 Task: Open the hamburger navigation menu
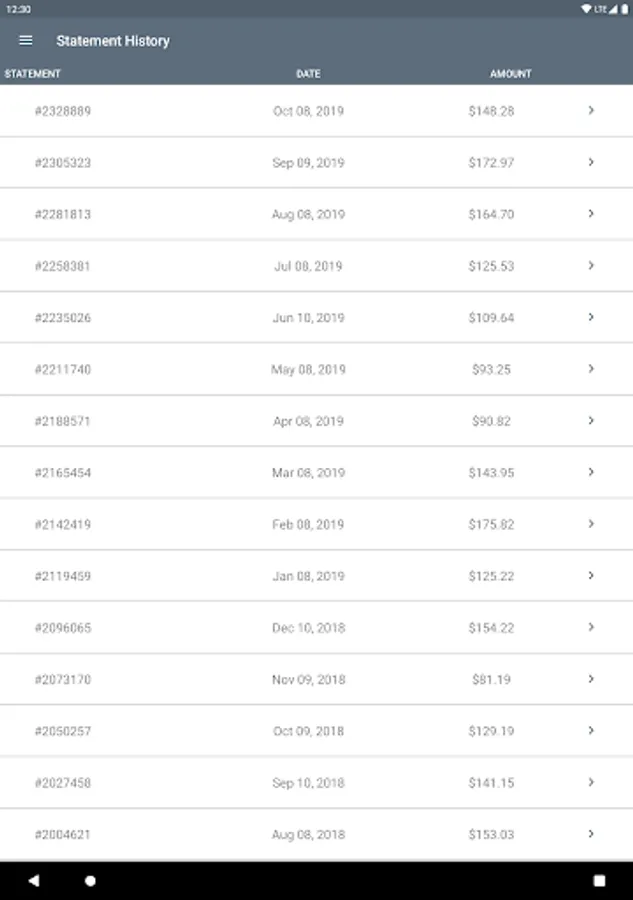tap(26, 41)
